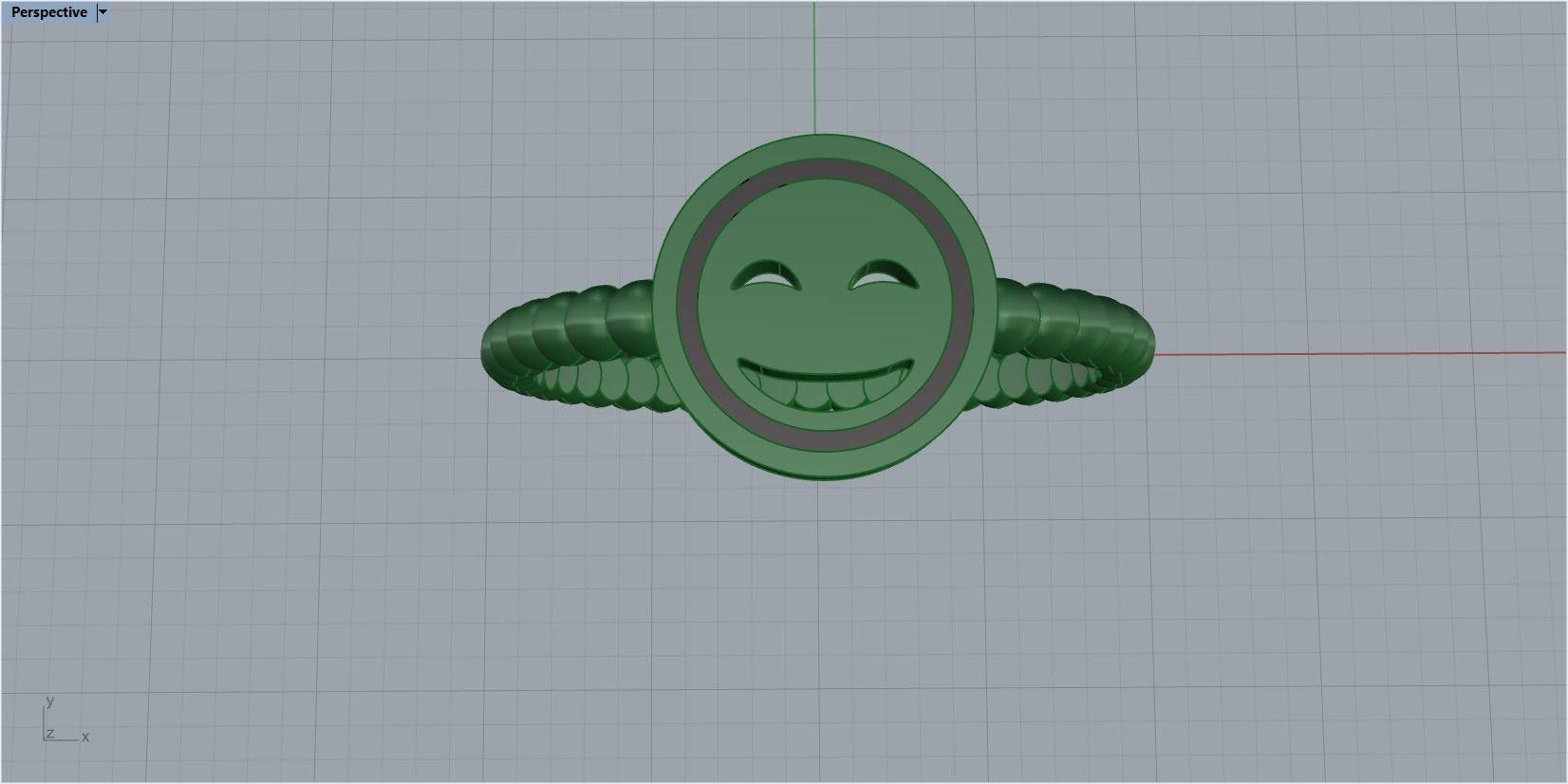Click the z label on axis icon
The height and width of the screenshot is (784, 1568).
[x=49, y=734]
